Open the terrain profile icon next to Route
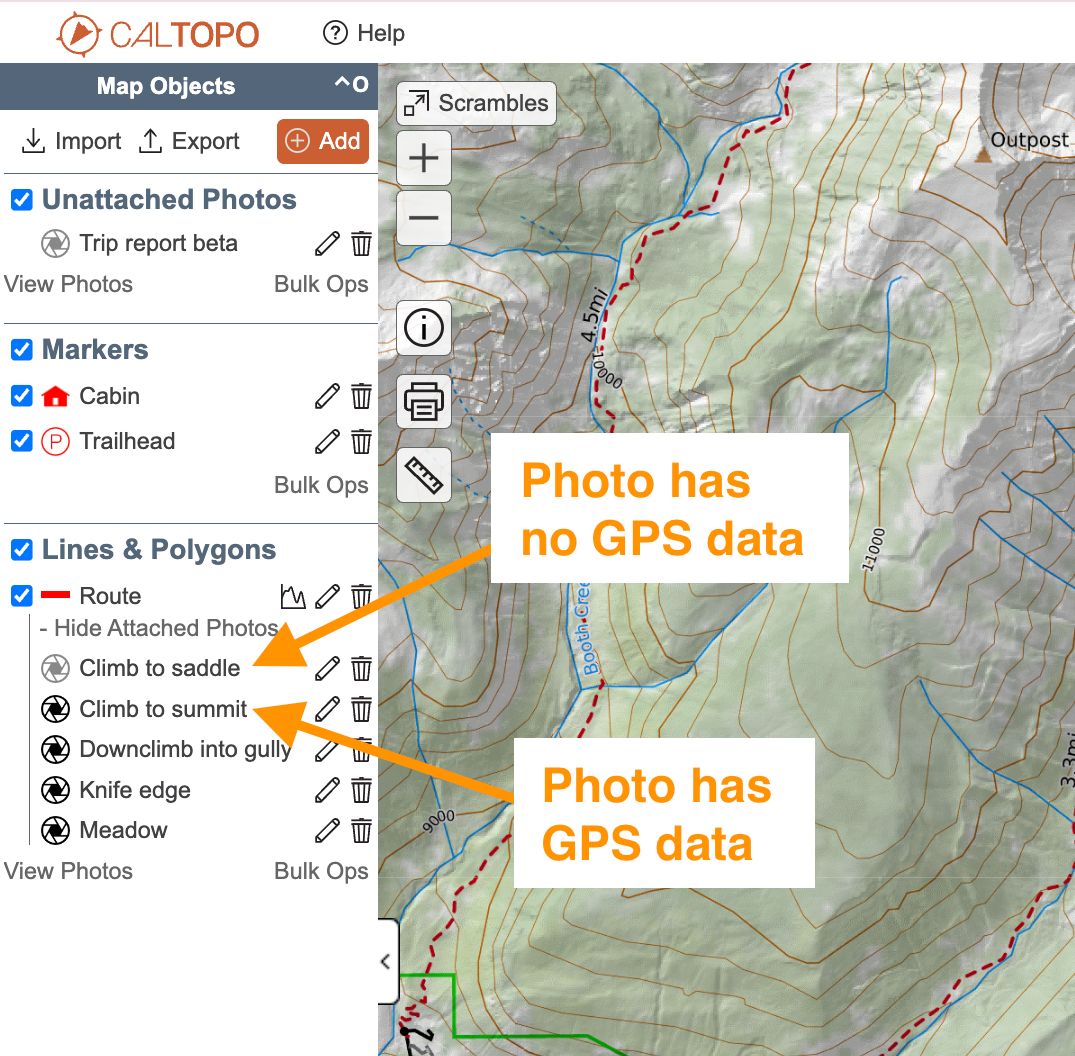1075x1056 pixels. (293, 596)
